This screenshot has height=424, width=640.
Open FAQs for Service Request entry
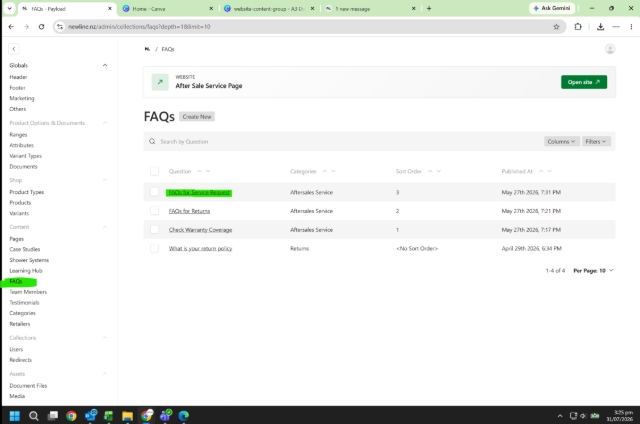coord(199,193)
